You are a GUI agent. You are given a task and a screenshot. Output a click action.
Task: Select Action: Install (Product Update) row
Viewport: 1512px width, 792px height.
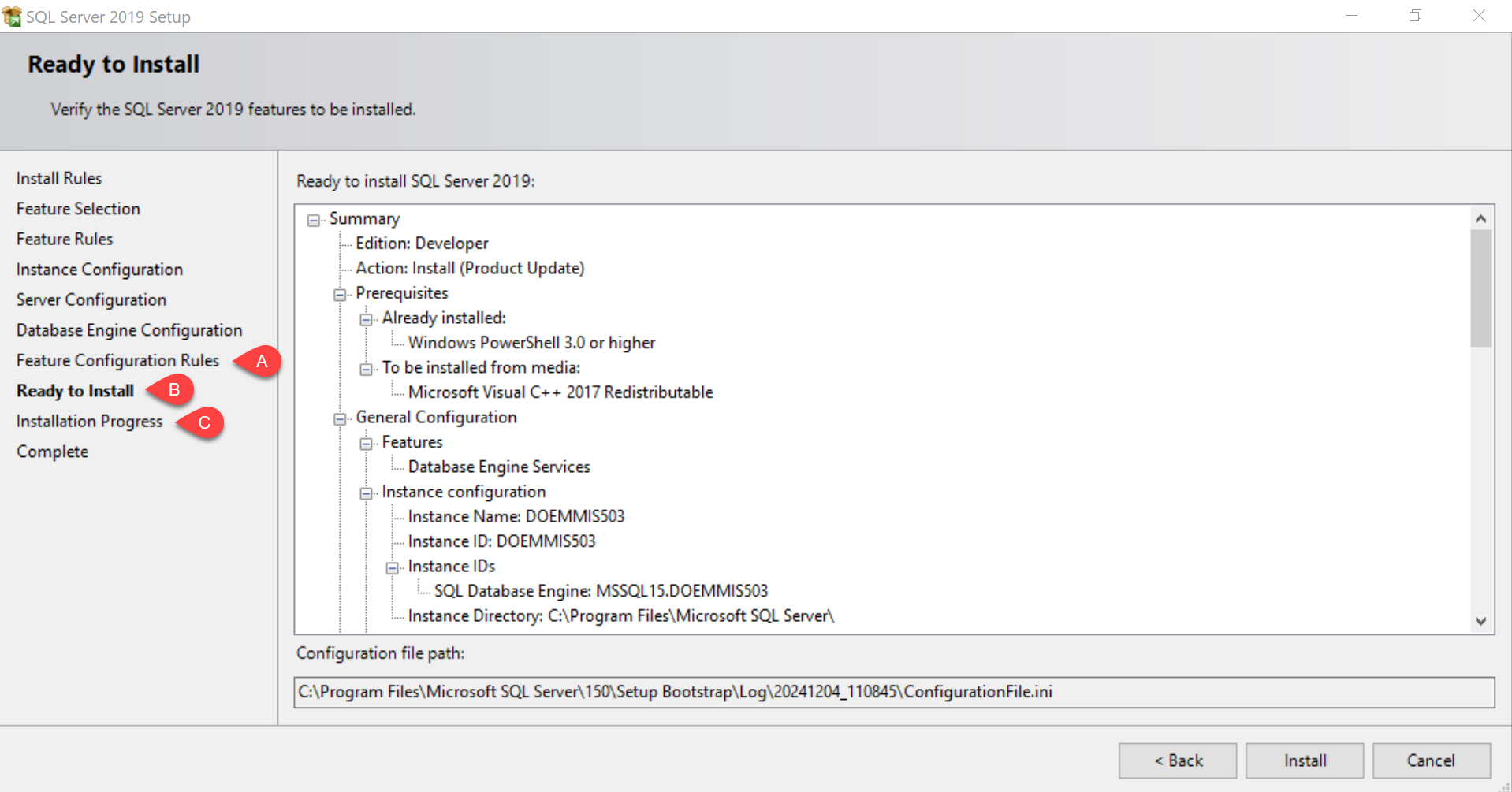click(x=470, y=268)
